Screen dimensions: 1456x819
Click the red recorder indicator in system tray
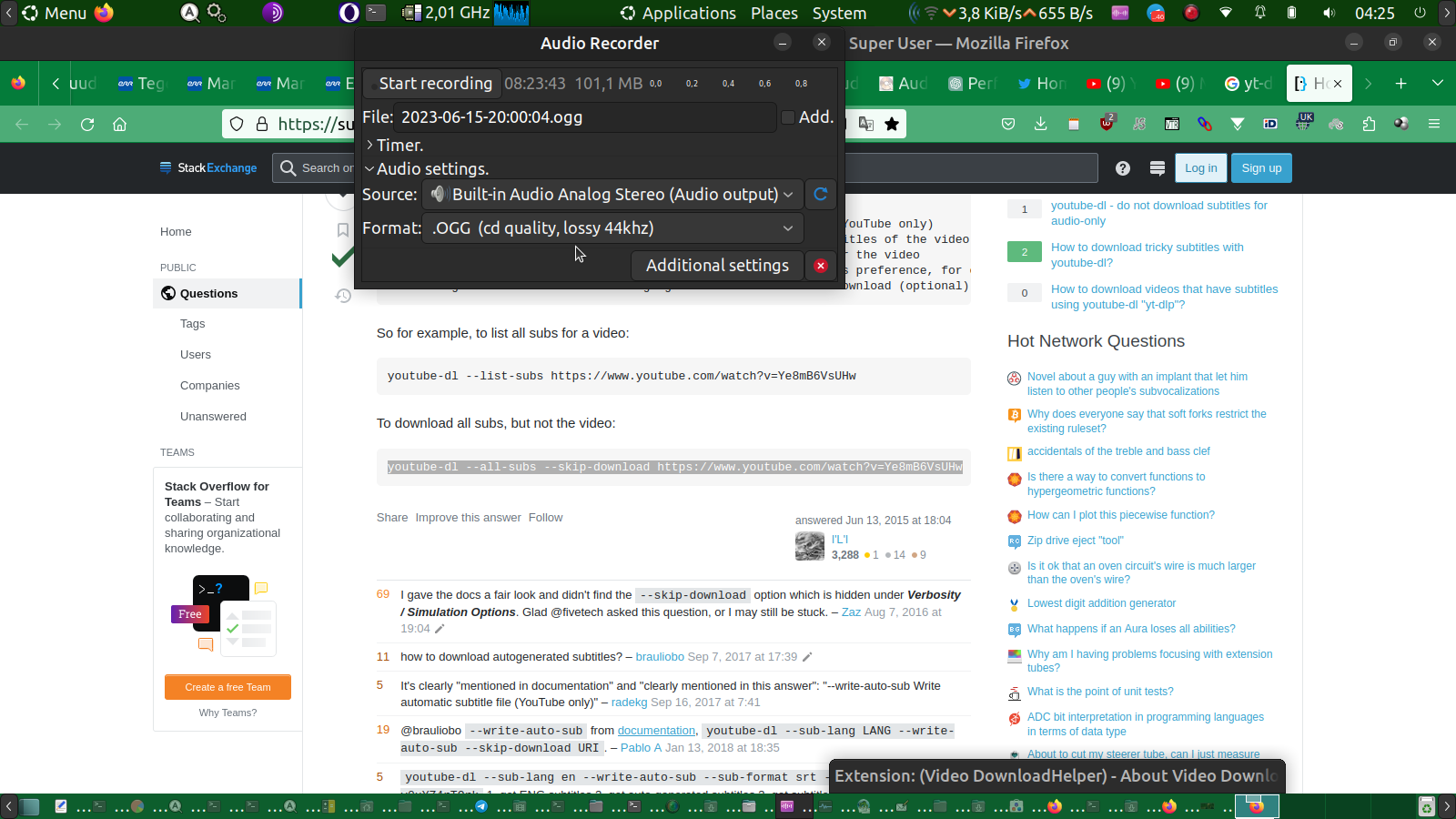1191,13
